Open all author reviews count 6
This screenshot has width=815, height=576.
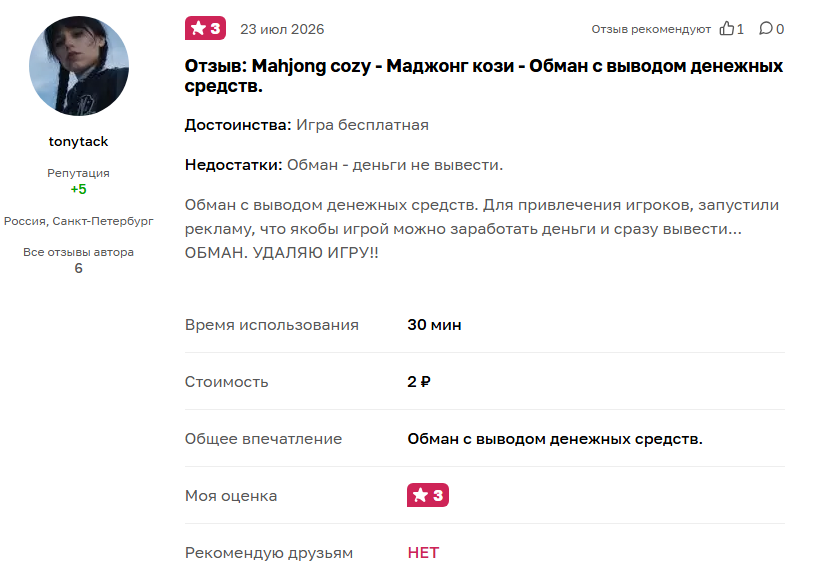click(78, 268)
